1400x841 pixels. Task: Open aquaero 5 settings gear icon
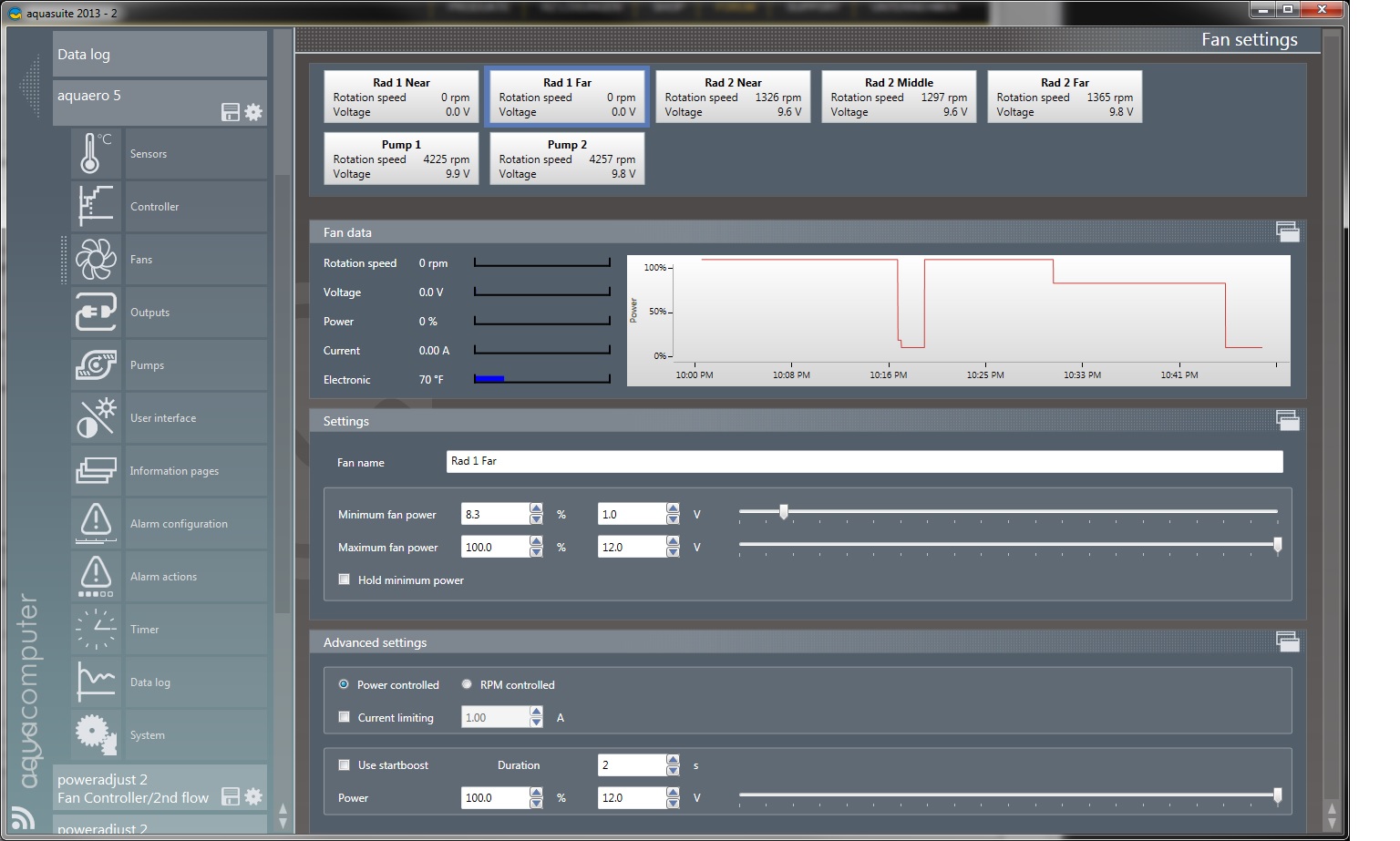(253, 112)
